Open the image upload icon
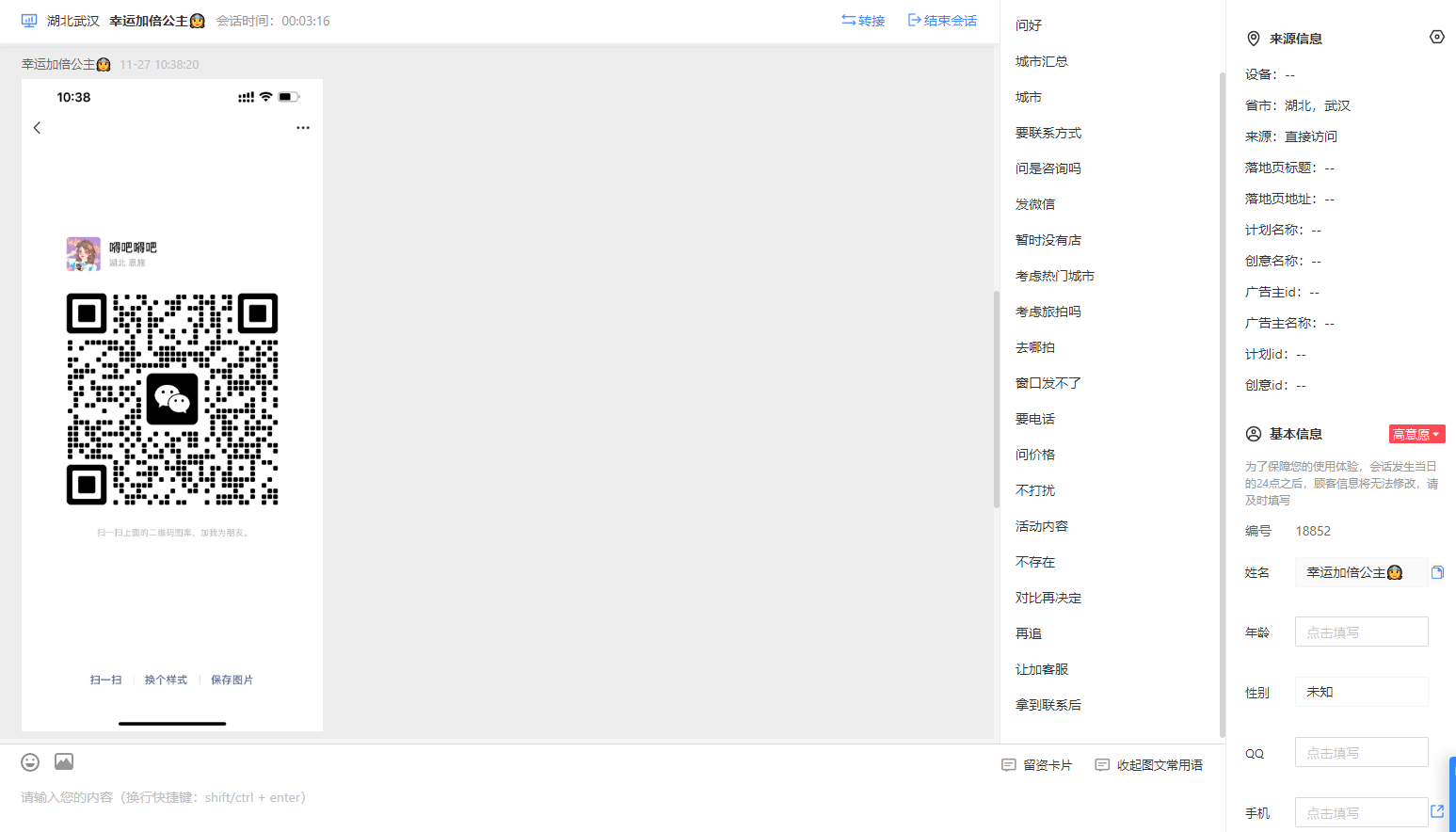This screenshot has width=1456, height=832. (x=64, y=762)
